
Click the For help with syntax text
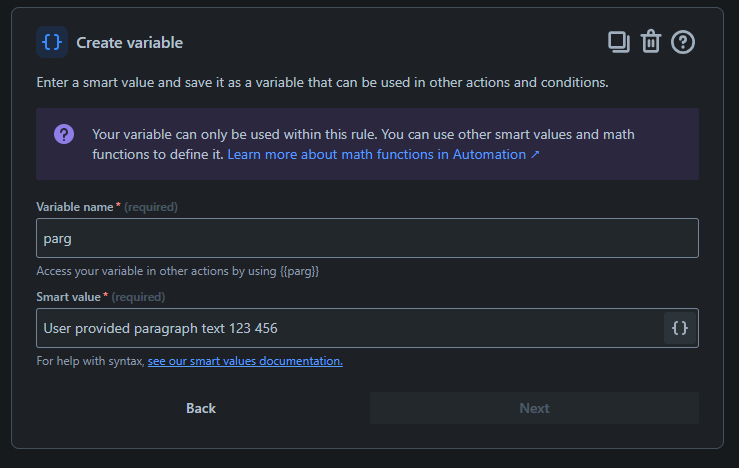(x=90, y=361)
